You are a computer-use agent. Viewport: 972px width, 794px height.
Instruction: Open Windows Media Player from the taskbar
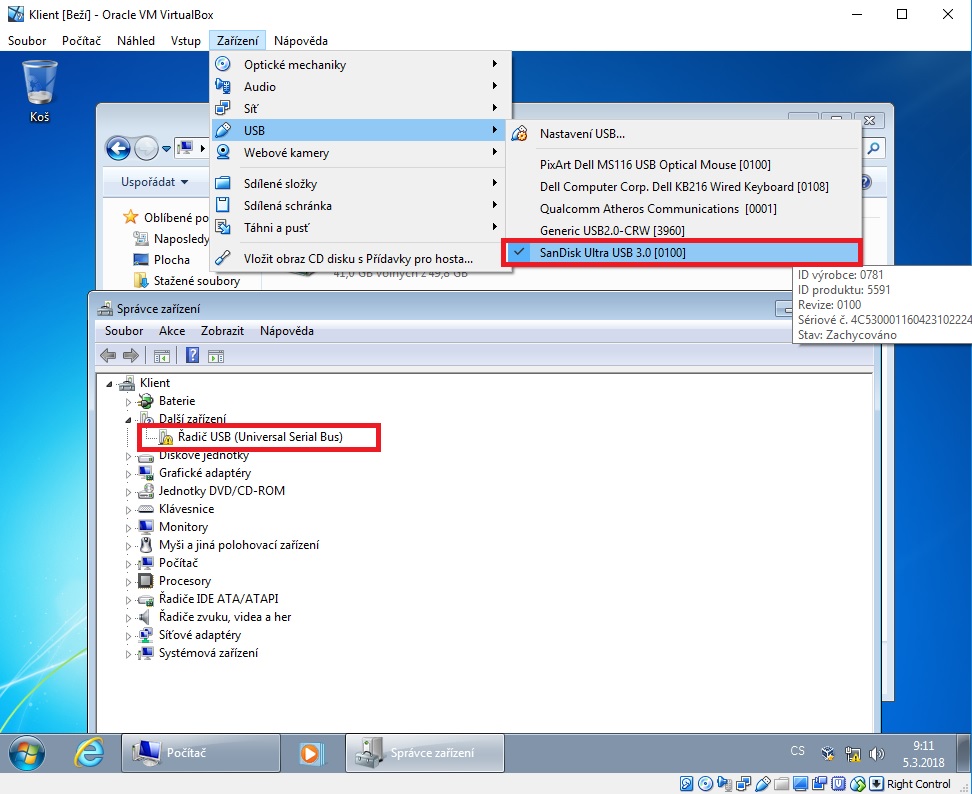tap(310, 753)
